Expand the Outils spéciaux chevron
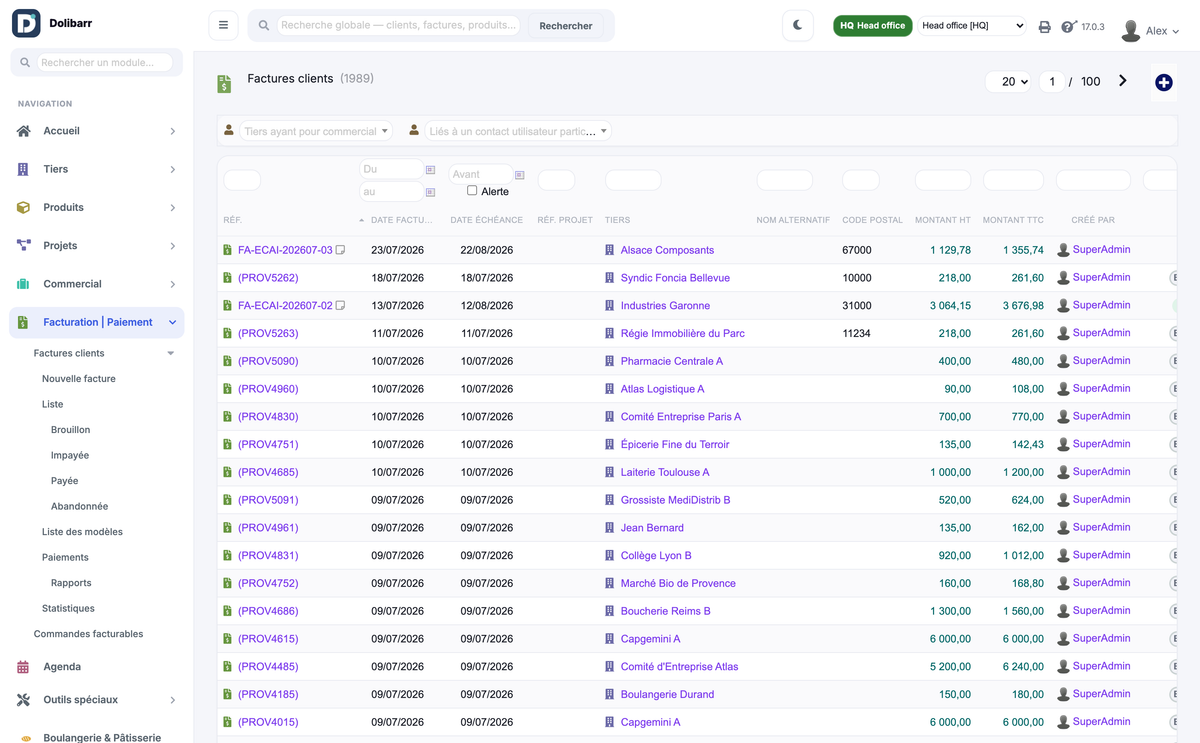The width and height of the screenshot is (1200, 743). coord(173,700)
